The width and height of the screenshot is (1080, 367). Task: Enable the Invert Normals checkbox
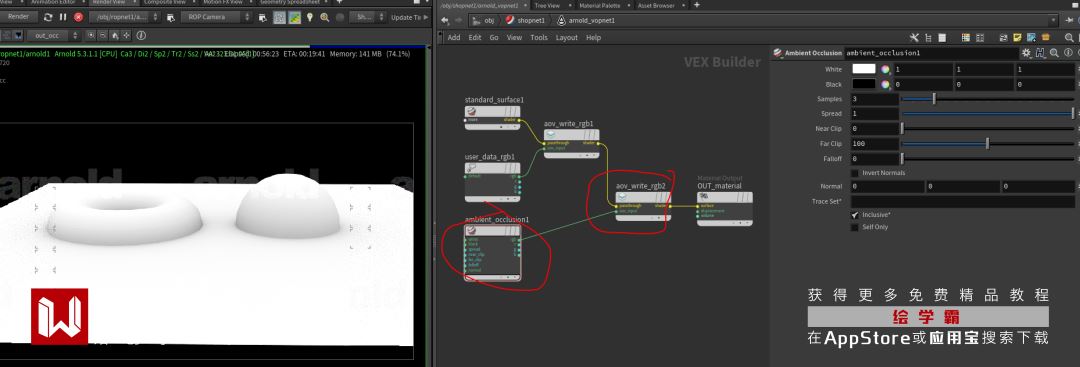click(855, 173)
